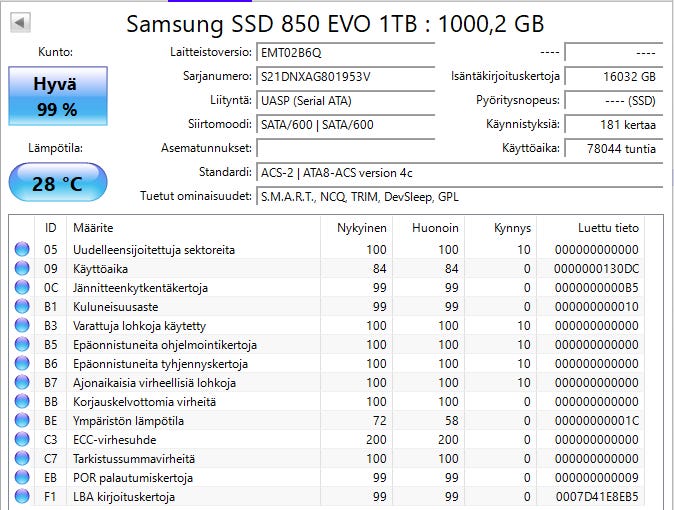This screenshot has width=674, height=510.
Task: Click the Tuetut ominaisuudet field
Action: pos(460,197)
